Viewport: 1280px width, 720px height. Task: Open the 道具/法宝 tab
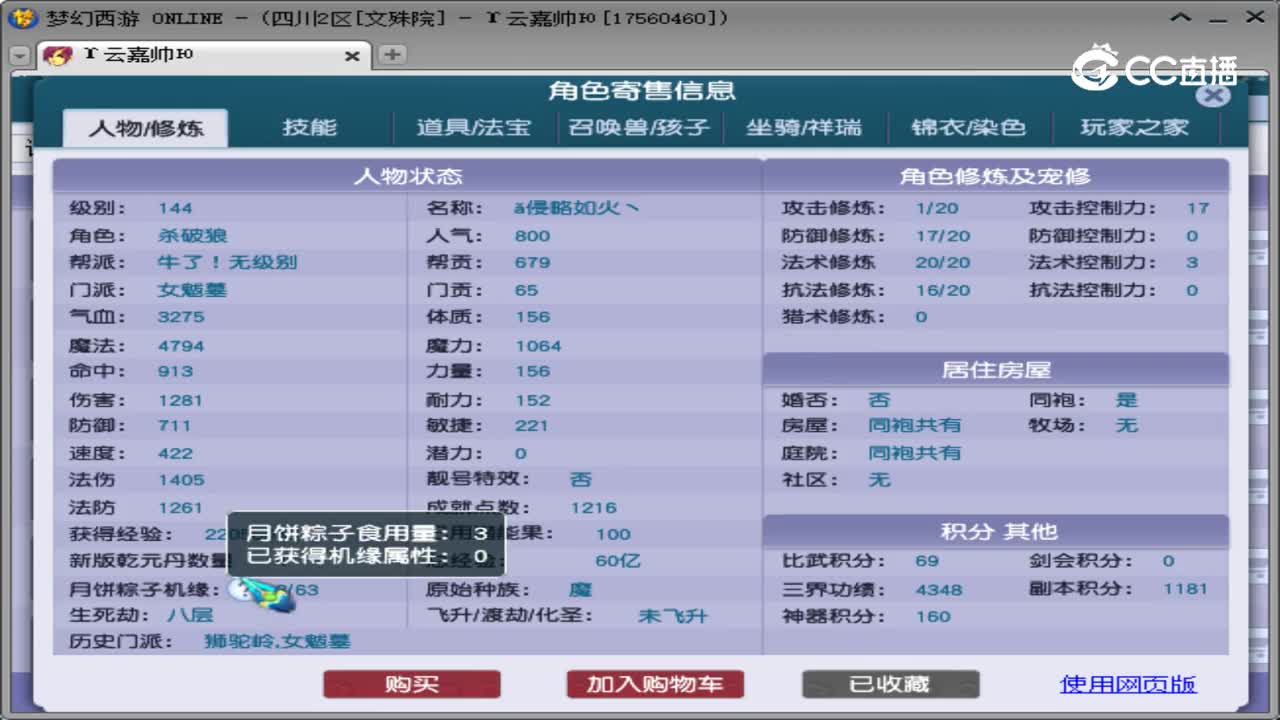coord(474,128)
